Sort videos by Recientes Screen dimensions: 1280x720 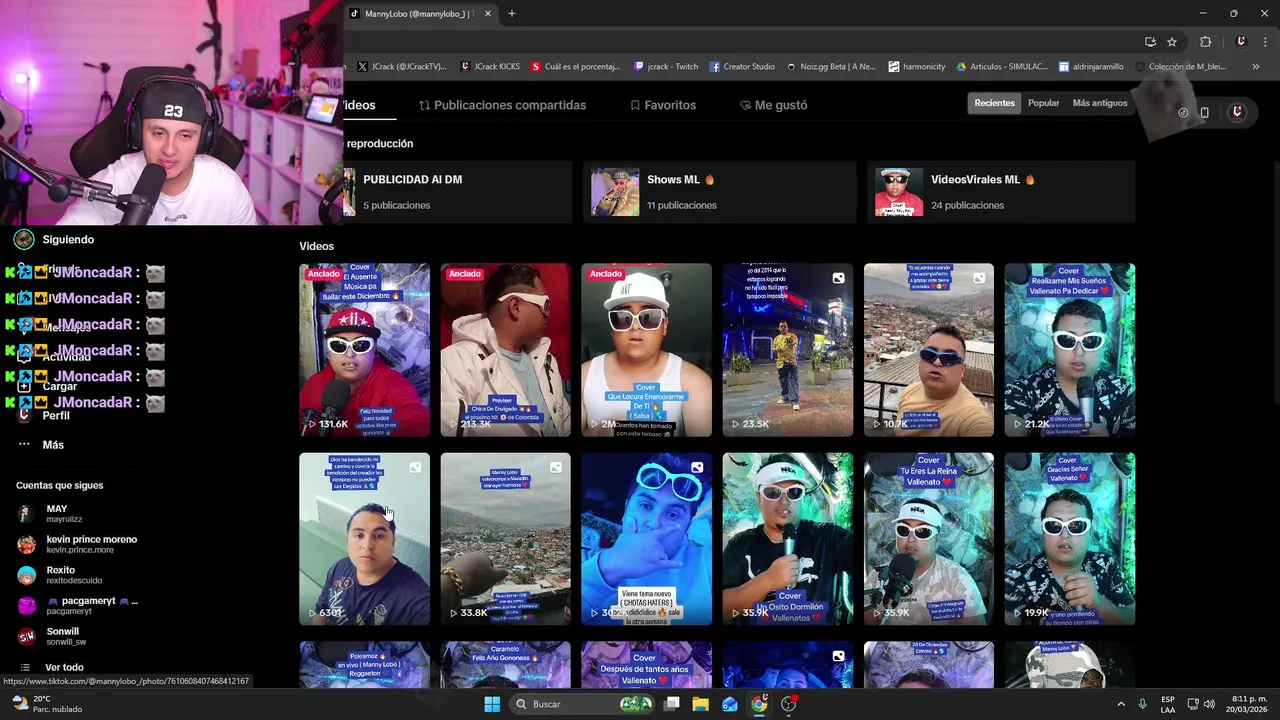pyautogui.click(x=994, y=103)
